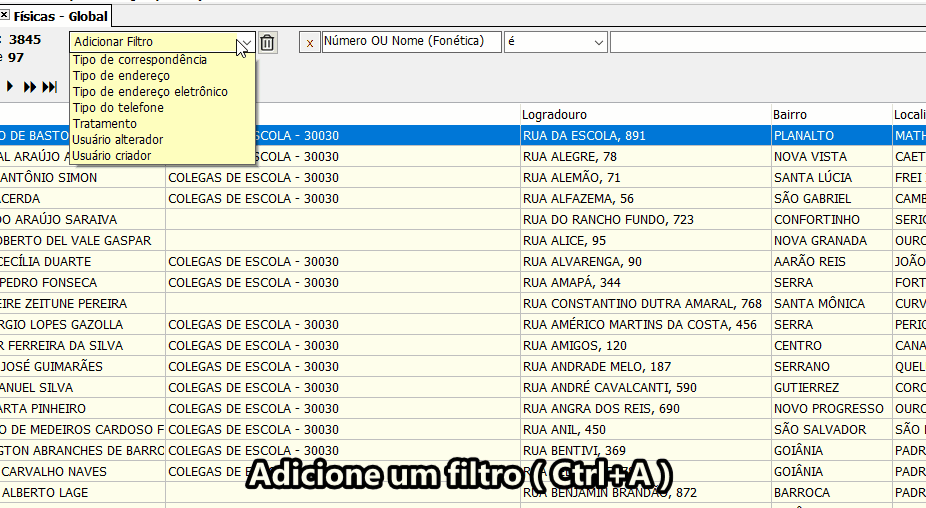The height and width of the screenshot is (508, 926).
Task: Choose 'Tipo de endereço eletrônico' from list
Action: coord(150,92)
